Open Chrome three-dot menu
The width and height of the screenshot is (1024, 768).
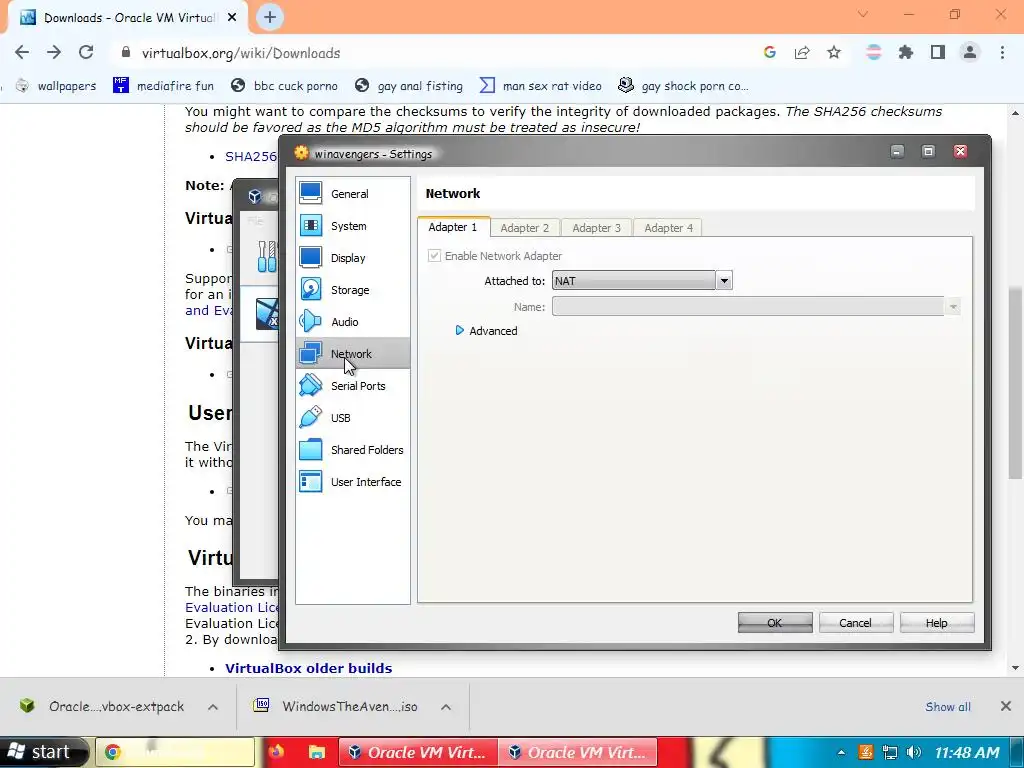point(1002,52)
